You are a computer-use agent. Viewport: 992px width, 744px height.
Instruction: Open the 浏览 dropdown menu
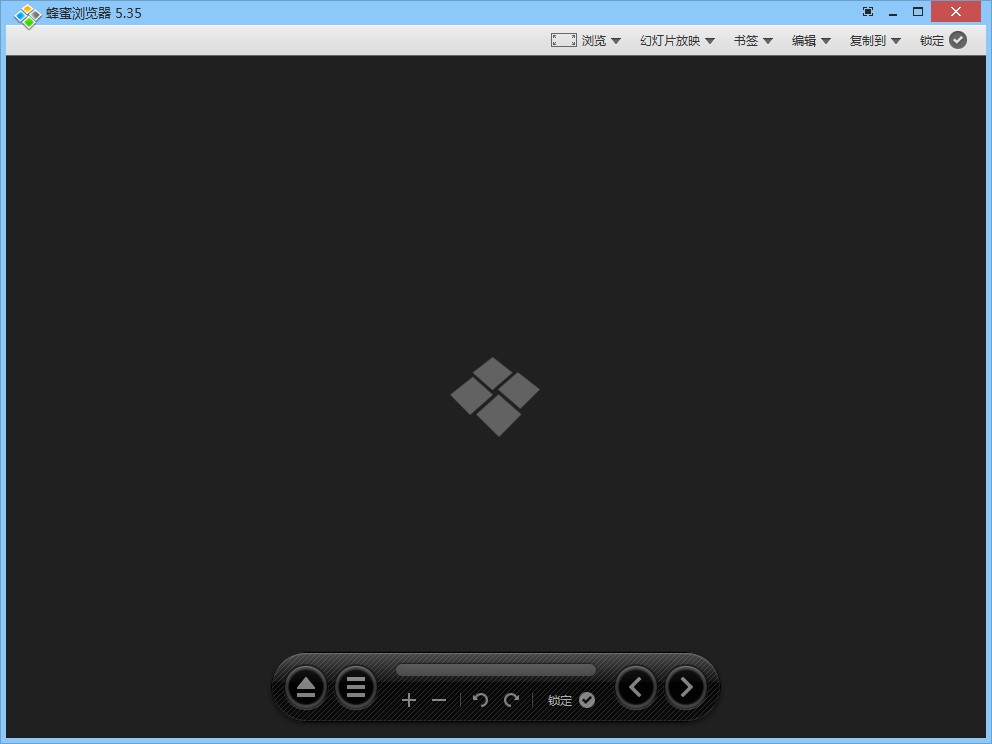pyautogui.click(x=597, y=40)
